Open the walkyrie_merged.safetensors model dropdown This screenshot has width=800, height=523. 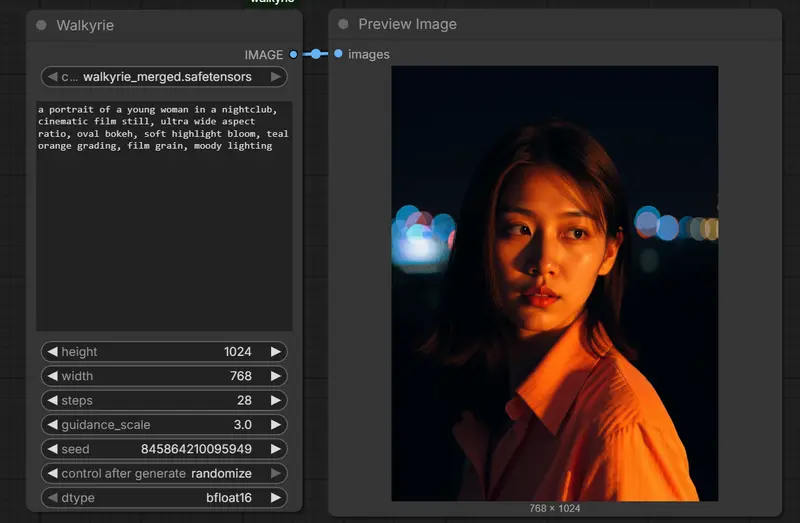[164, 77]
